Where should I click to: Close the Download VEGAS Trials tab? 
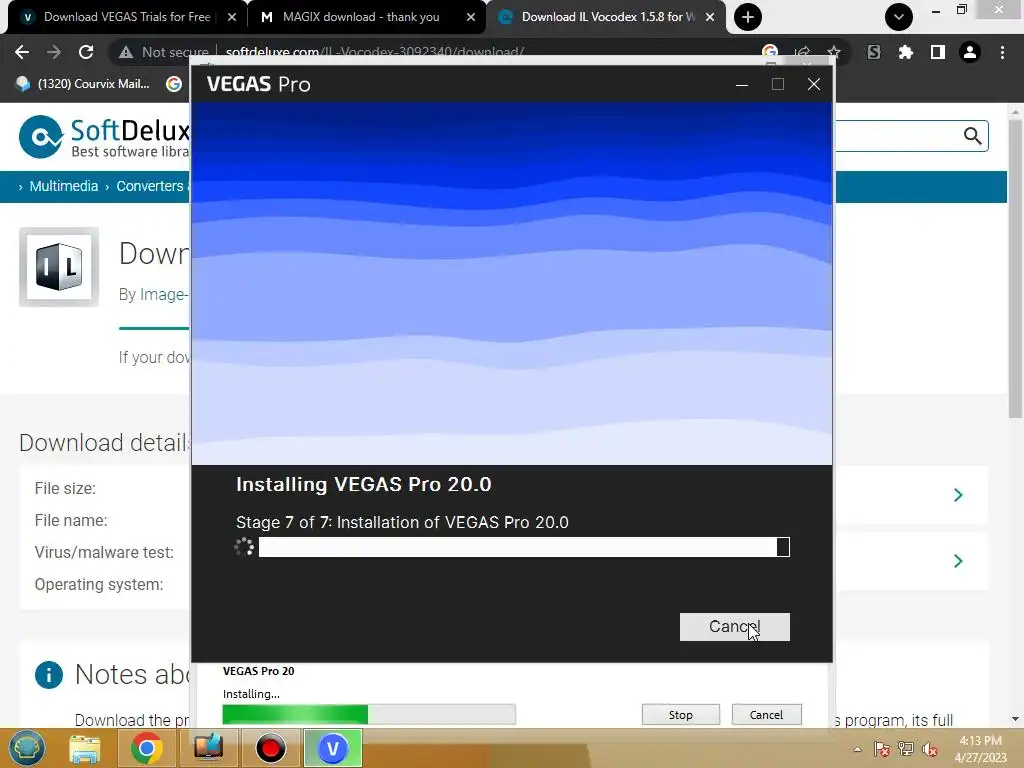click(232, 17)
